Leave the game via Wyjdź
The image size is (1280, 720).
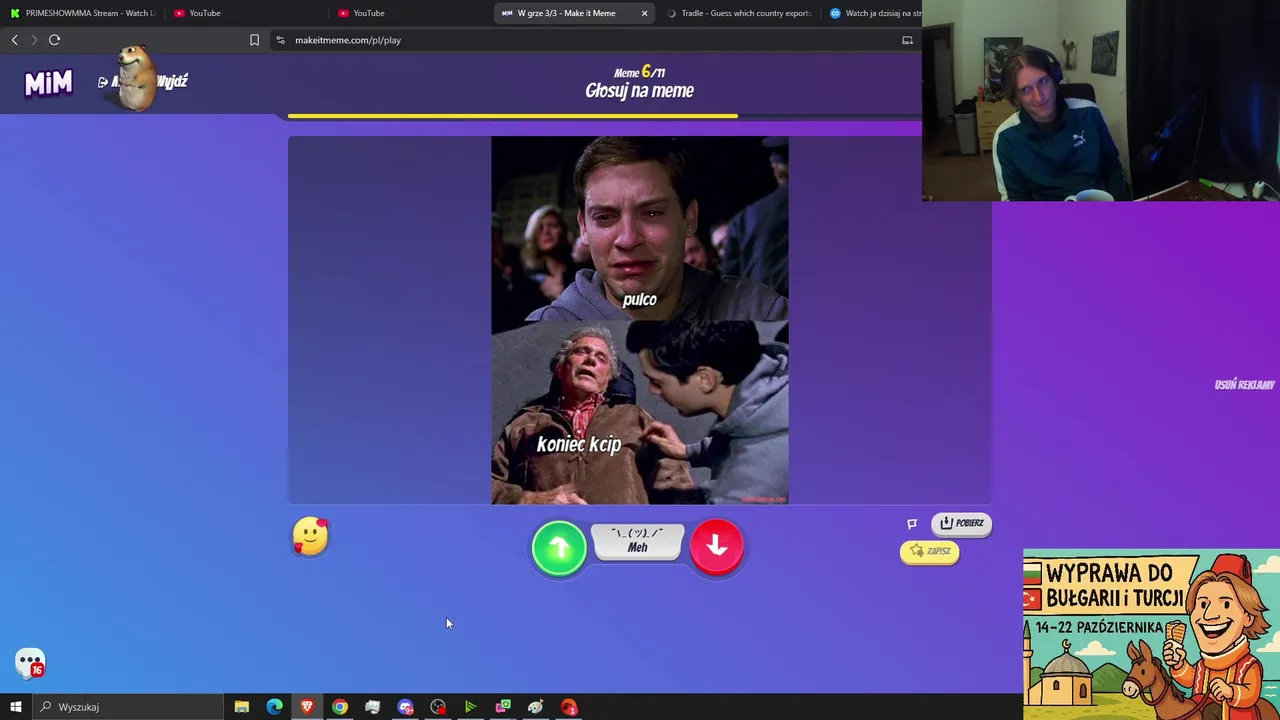point(172,82)
